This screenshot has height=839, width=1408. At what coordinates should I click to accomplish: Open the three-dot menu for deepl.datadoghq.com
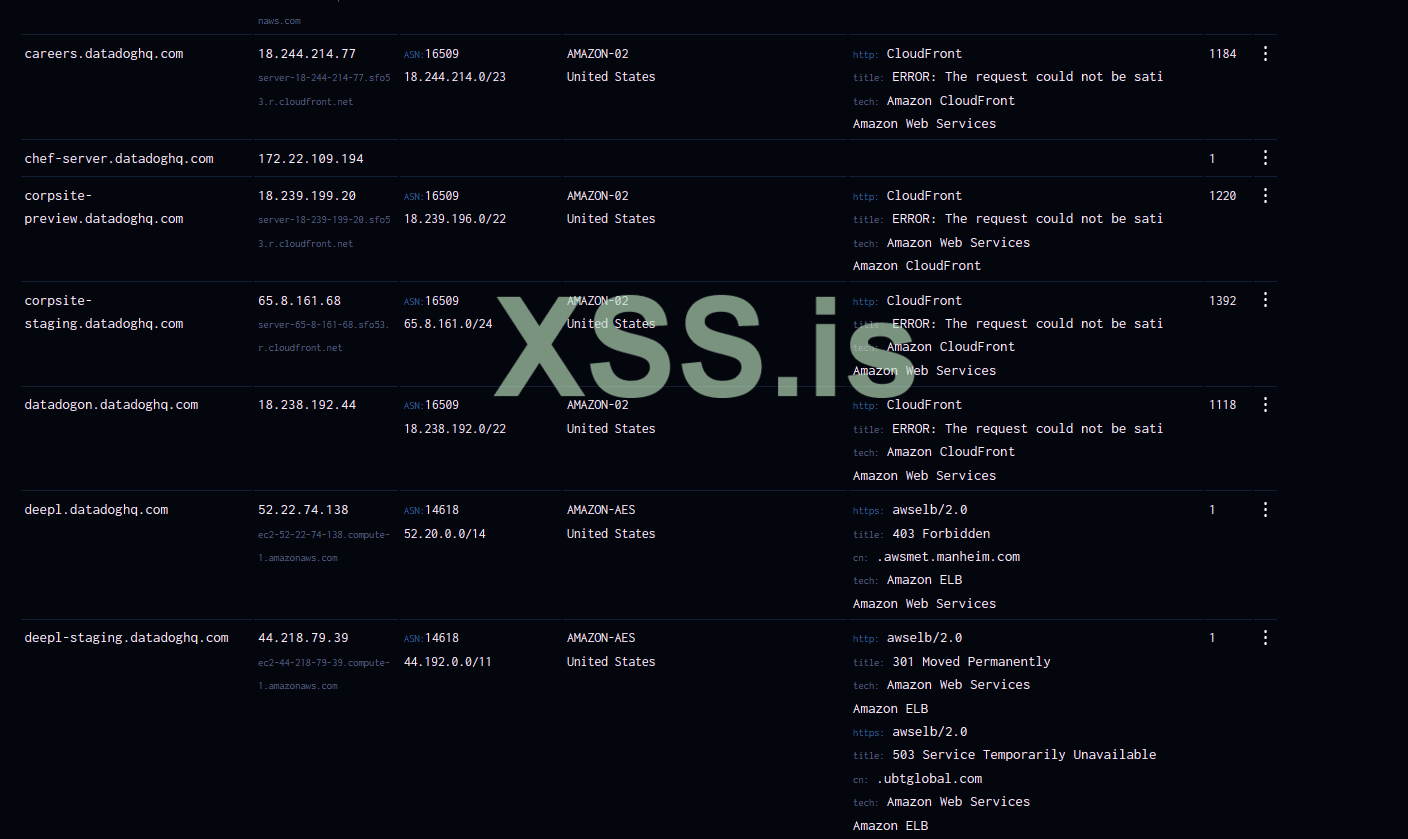tap(1265, 510)
